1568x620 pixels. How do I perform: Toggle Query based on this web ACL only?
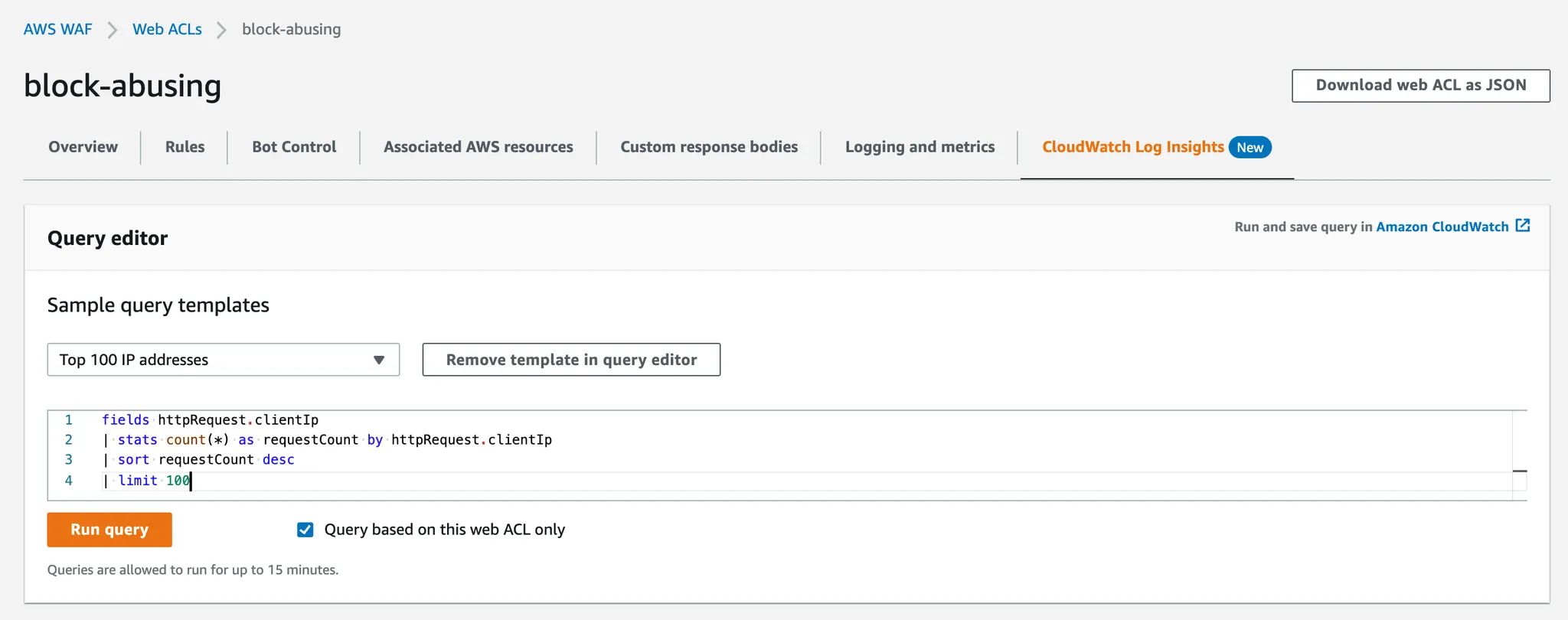(305, 530)
